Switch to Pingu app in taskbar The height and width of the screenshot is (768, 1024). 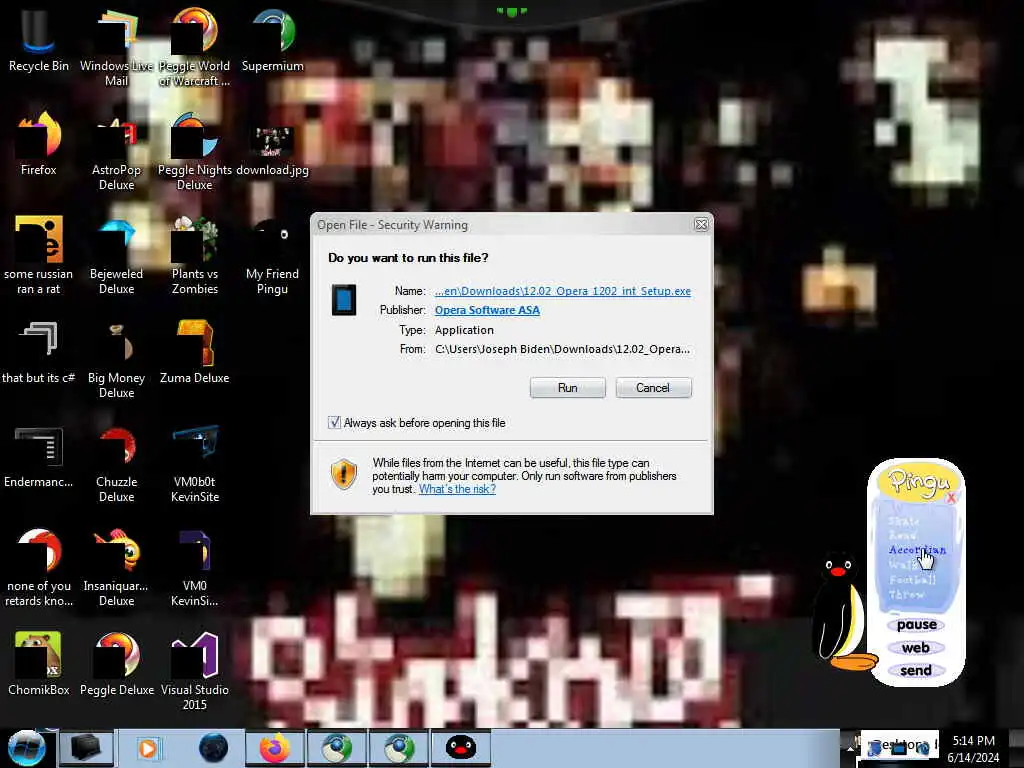(461, 748)
